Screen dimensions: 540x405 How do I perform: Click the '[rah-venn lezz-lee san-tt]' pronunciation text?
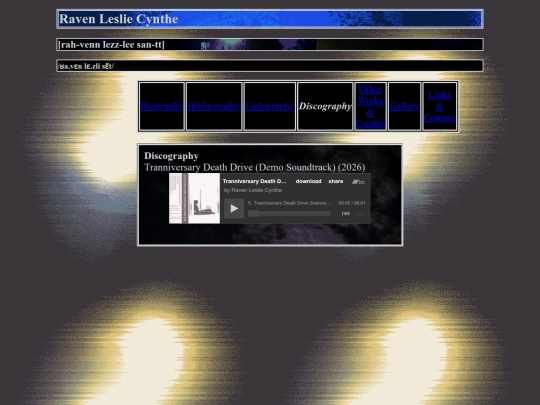[x=111, y=45]
